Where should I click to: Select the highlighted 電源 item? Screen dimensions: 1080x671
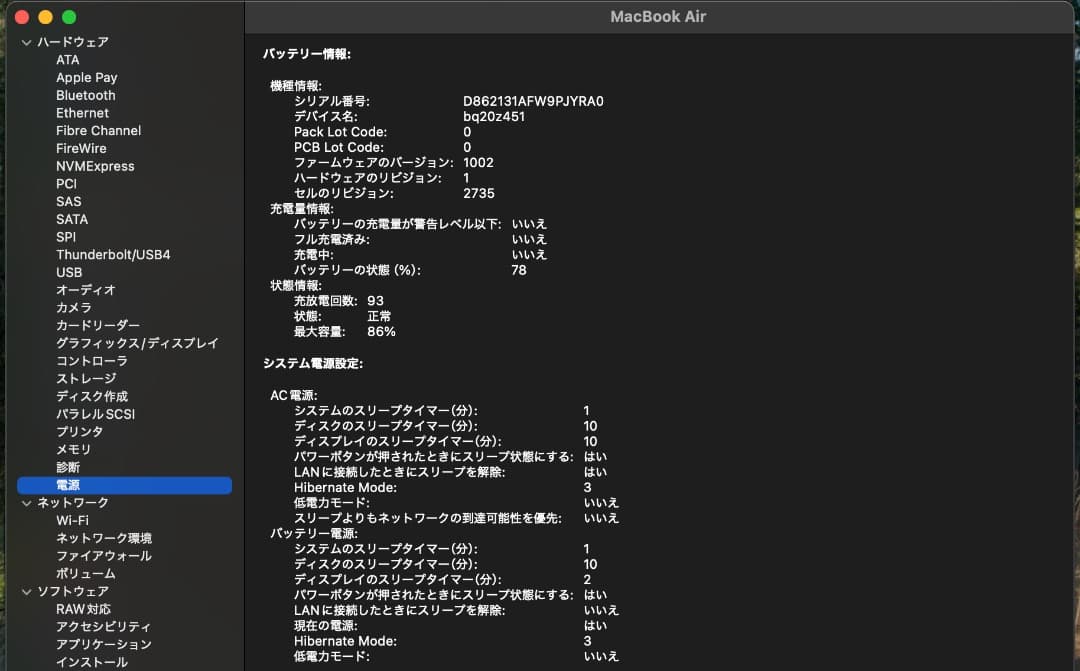[70, 485]
